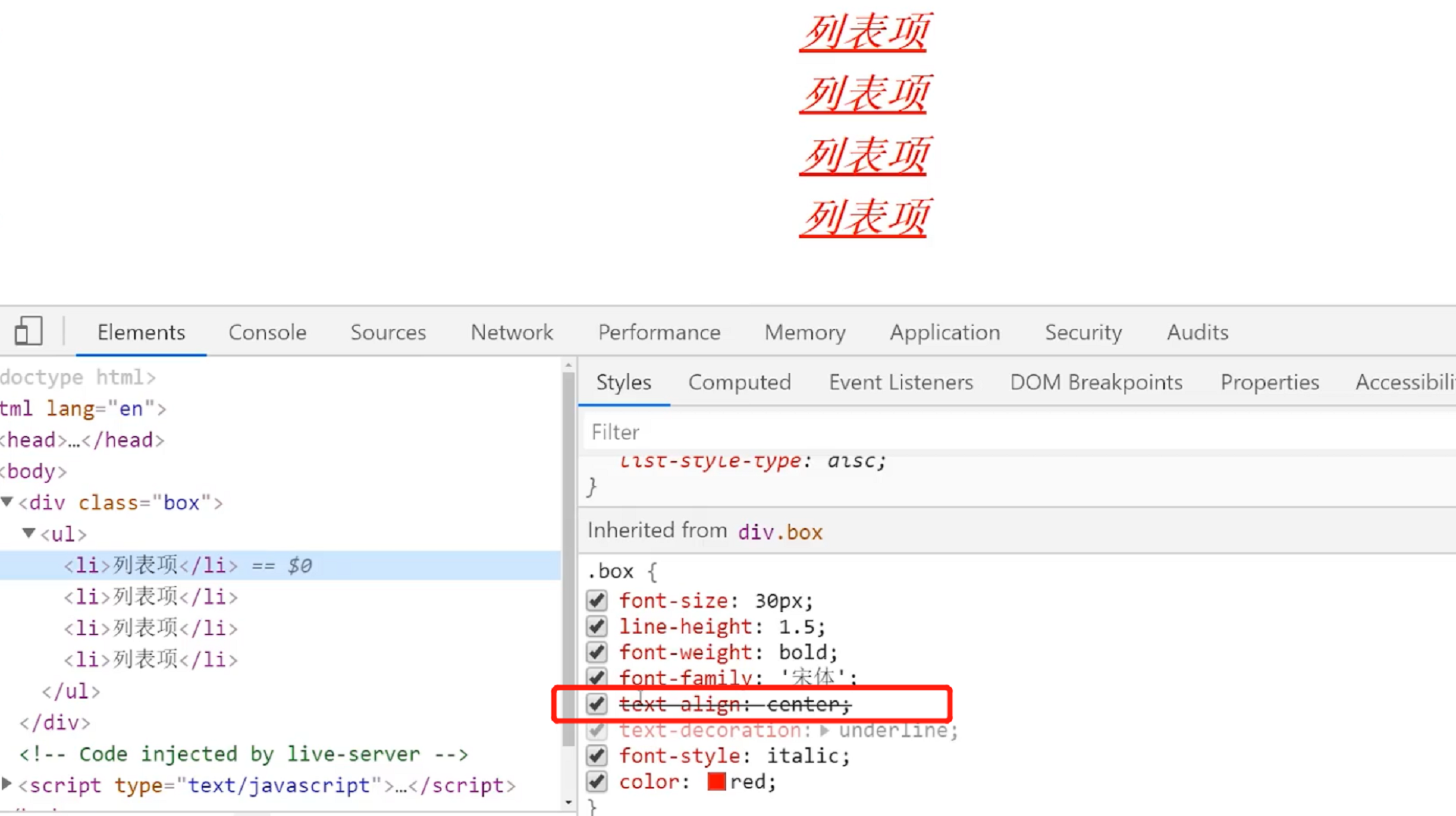Open the Properties sub-tab
The height and width of the screenshot is (816, 1456).
[x=1269, y=382]
